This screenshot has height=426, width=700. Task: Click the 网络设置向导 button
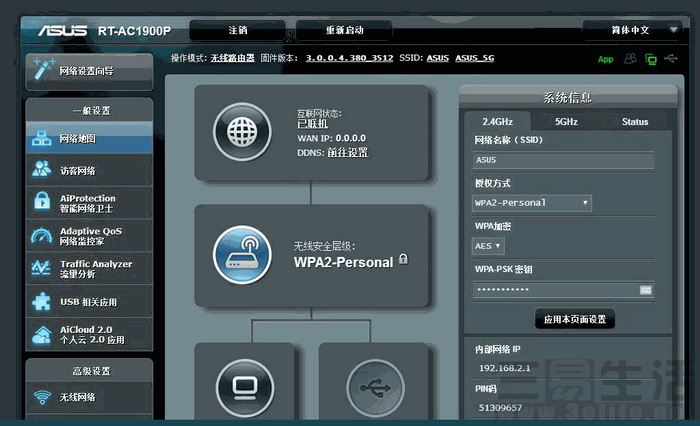coord(89,71)
